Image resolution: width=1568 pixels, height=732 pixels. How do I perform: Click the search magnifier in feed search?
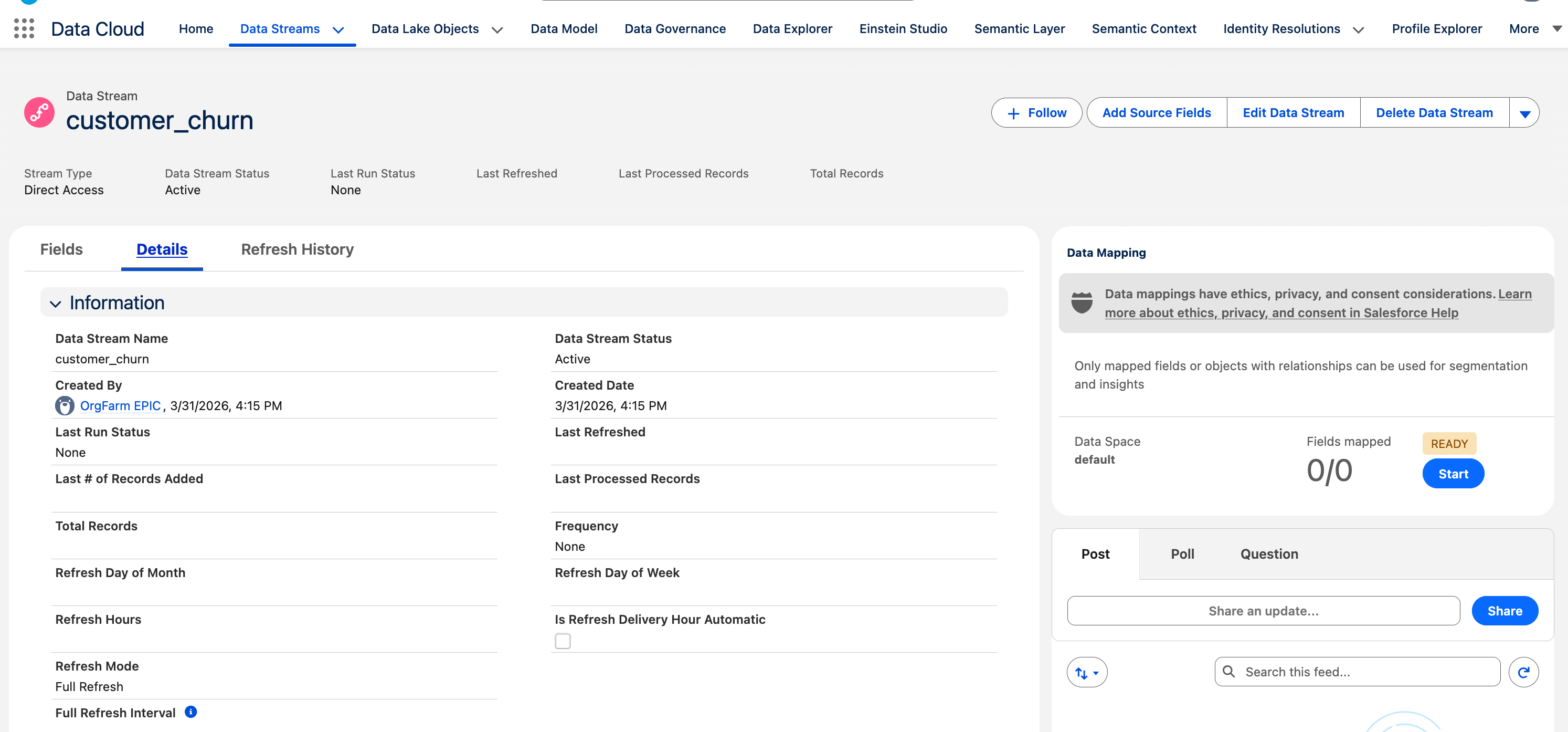(x=1229, y=671)
